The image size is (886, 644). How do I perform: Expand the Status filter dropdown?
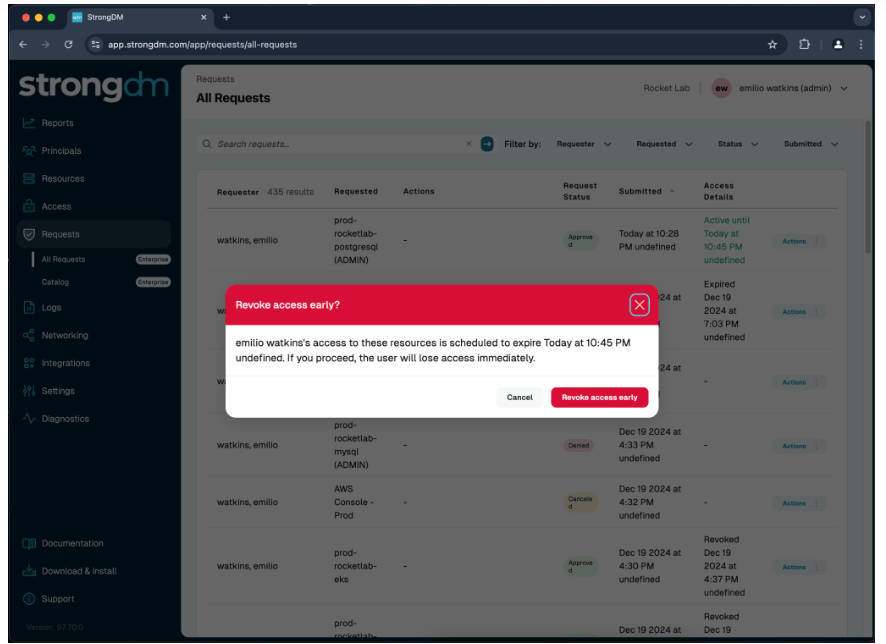(737, 144)
